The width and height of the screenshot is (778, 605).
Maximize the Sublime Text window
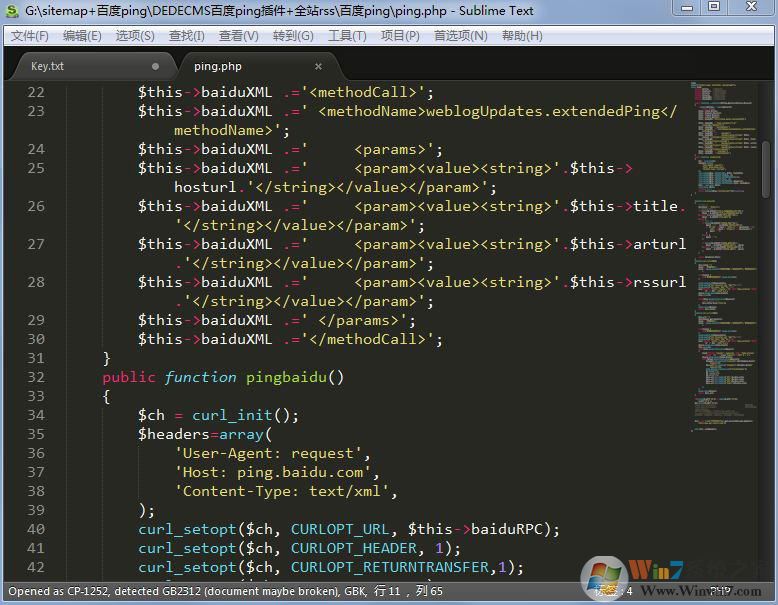714,7
